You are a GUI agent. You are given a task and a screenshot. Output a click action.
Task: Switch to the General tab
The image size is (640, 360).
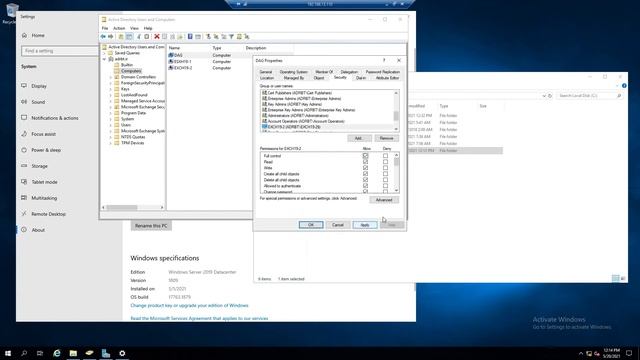tap(266, 72)
